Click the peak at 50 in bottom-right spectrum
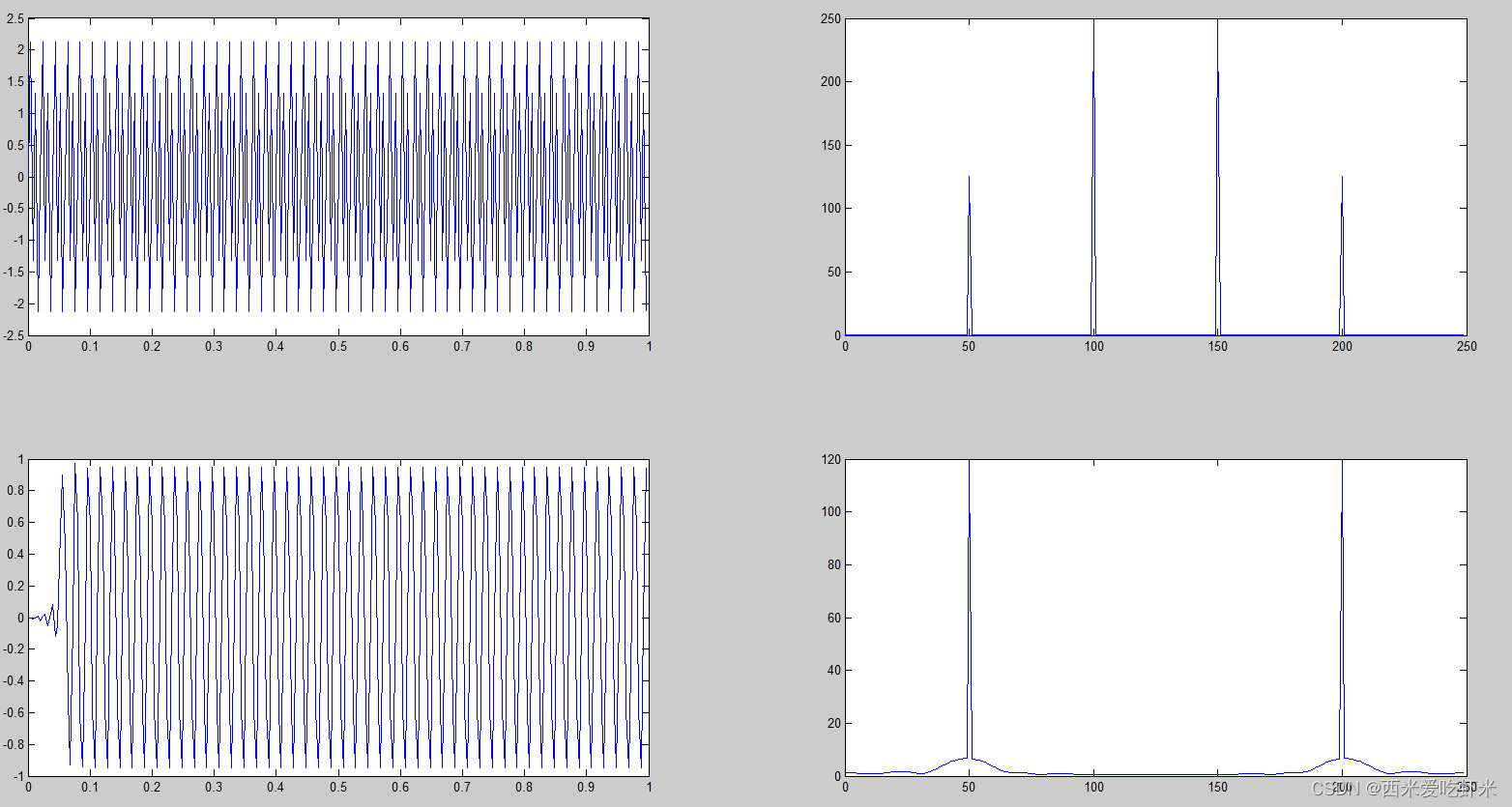1512x807 pixels. (x=969, y=609)
